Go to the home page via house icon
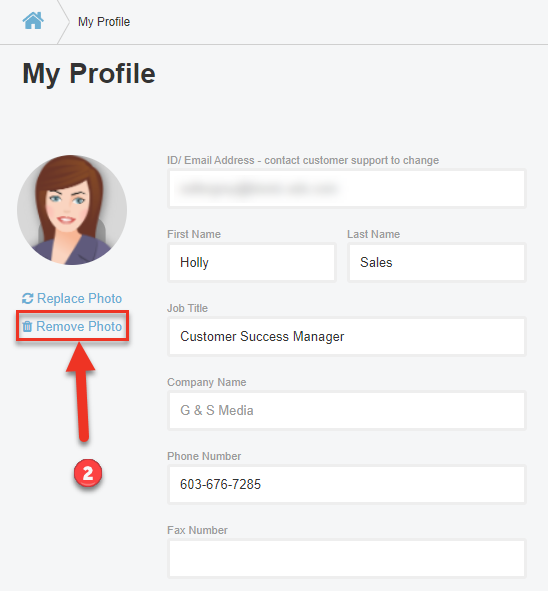This screenshot has width=548, height=591. click(x=33, y=20)
